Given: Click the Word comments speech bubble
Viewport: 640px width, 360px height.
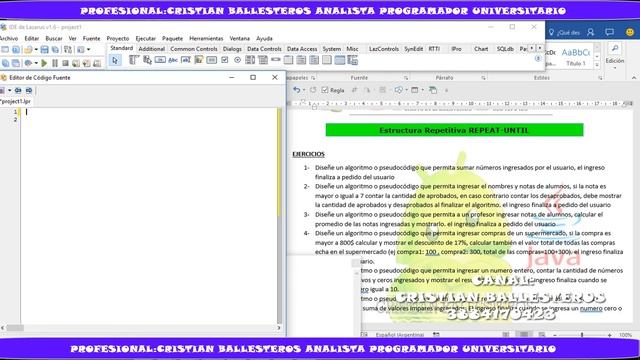Looking at the screenshot, I should (x=609, y=32).
